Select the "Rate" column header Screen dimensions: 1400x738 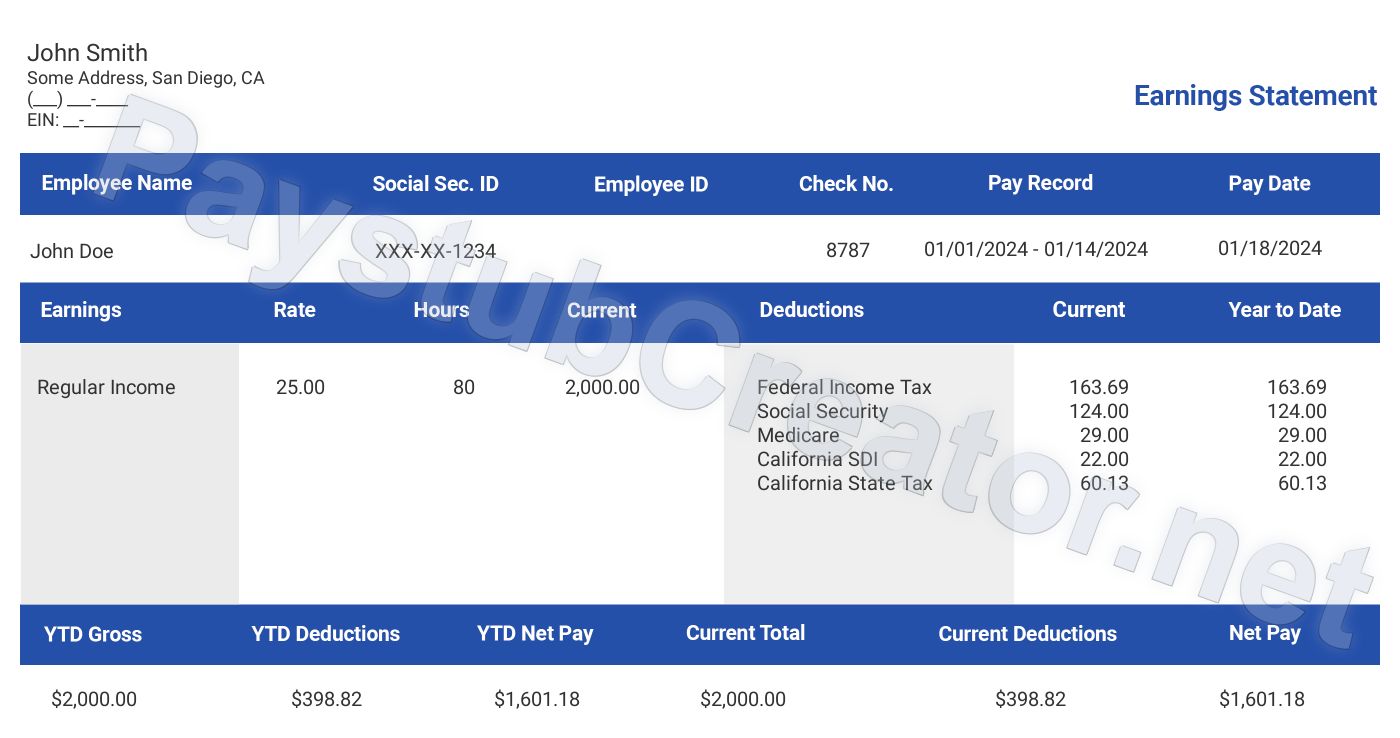294,310
